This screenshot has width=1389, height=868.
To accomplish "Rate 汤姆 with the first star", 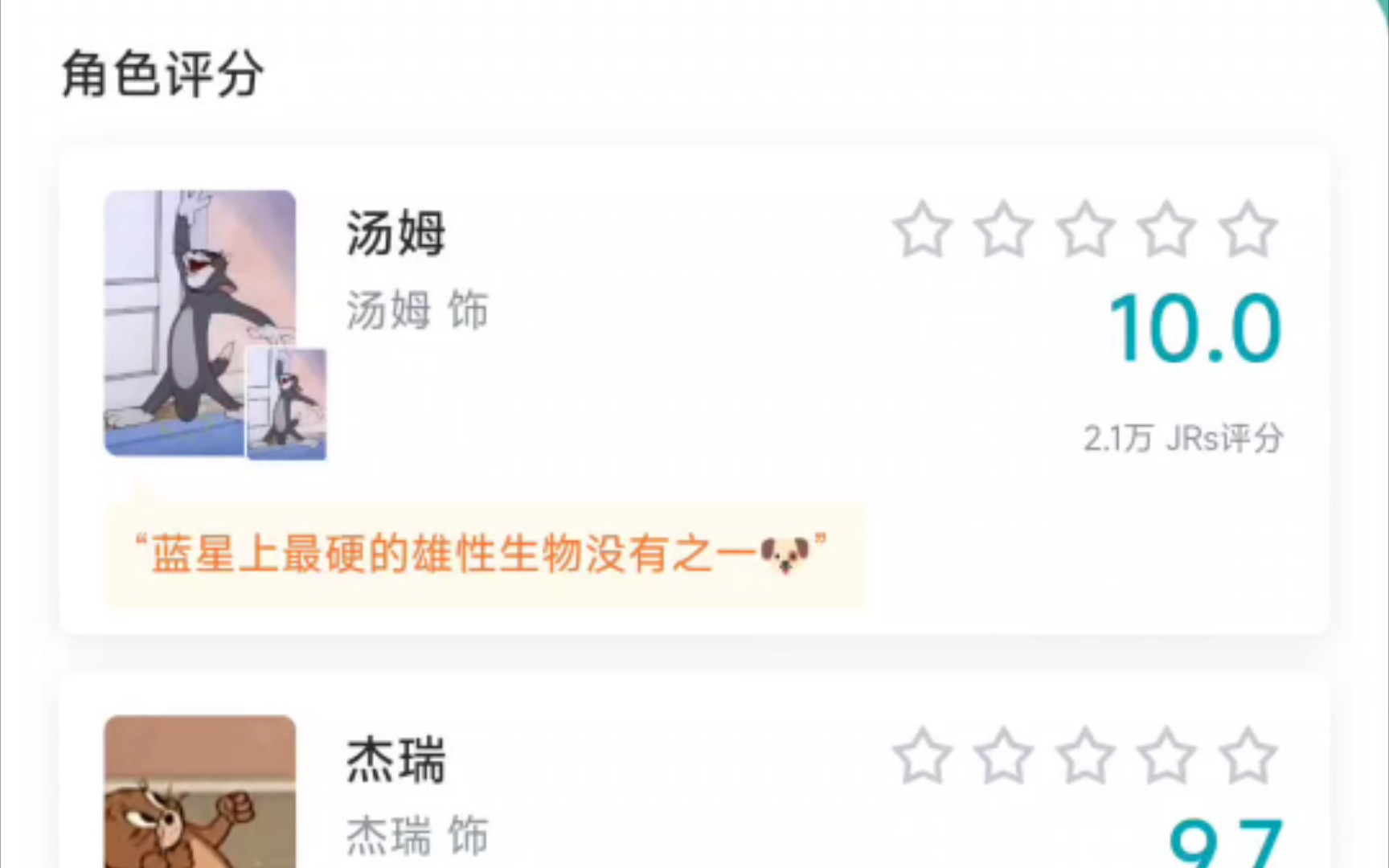I will point(923,230).
